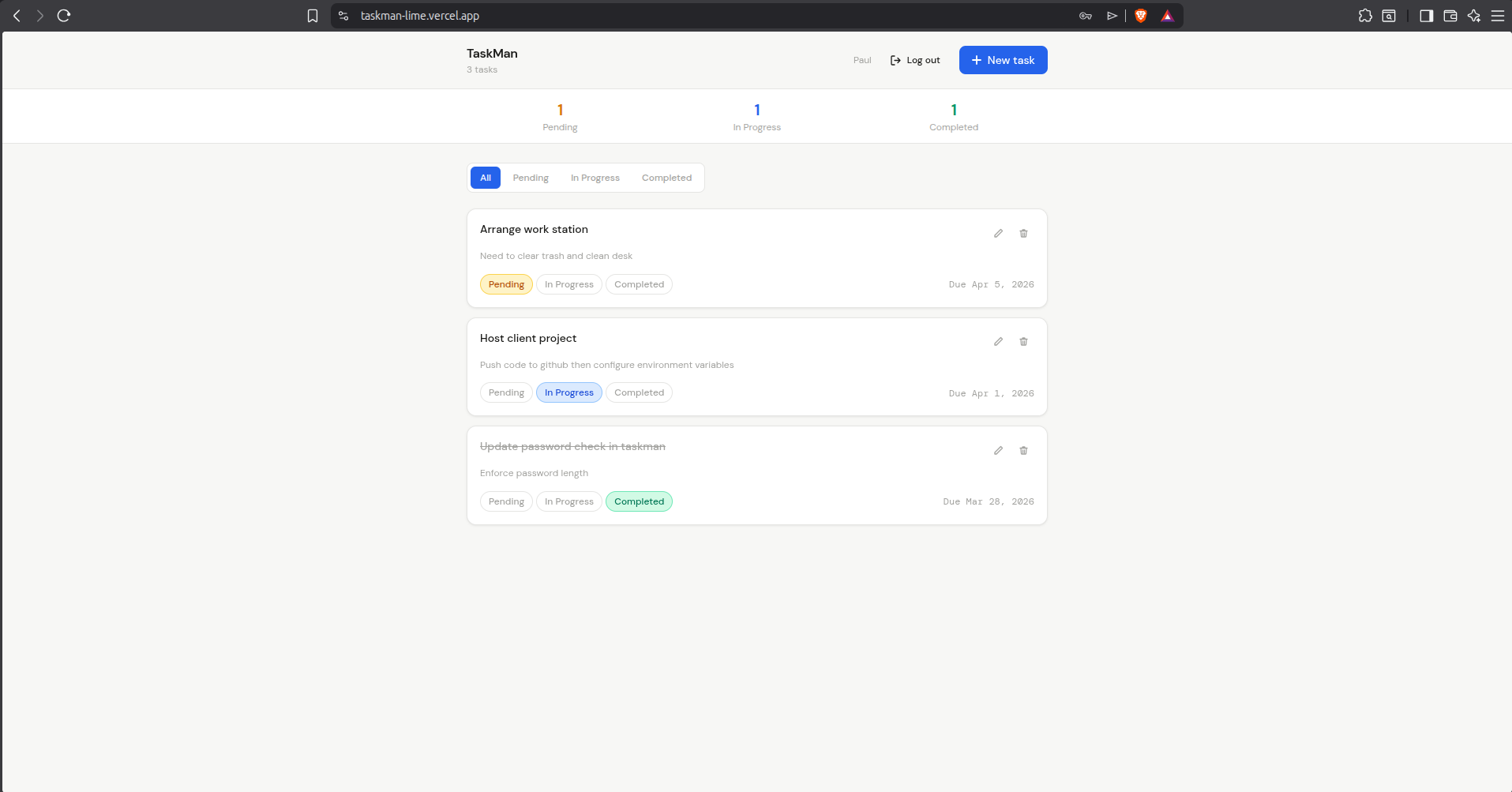Open the Brave Shields panel
The image size is (1512, 792).
click(1141, 15)
